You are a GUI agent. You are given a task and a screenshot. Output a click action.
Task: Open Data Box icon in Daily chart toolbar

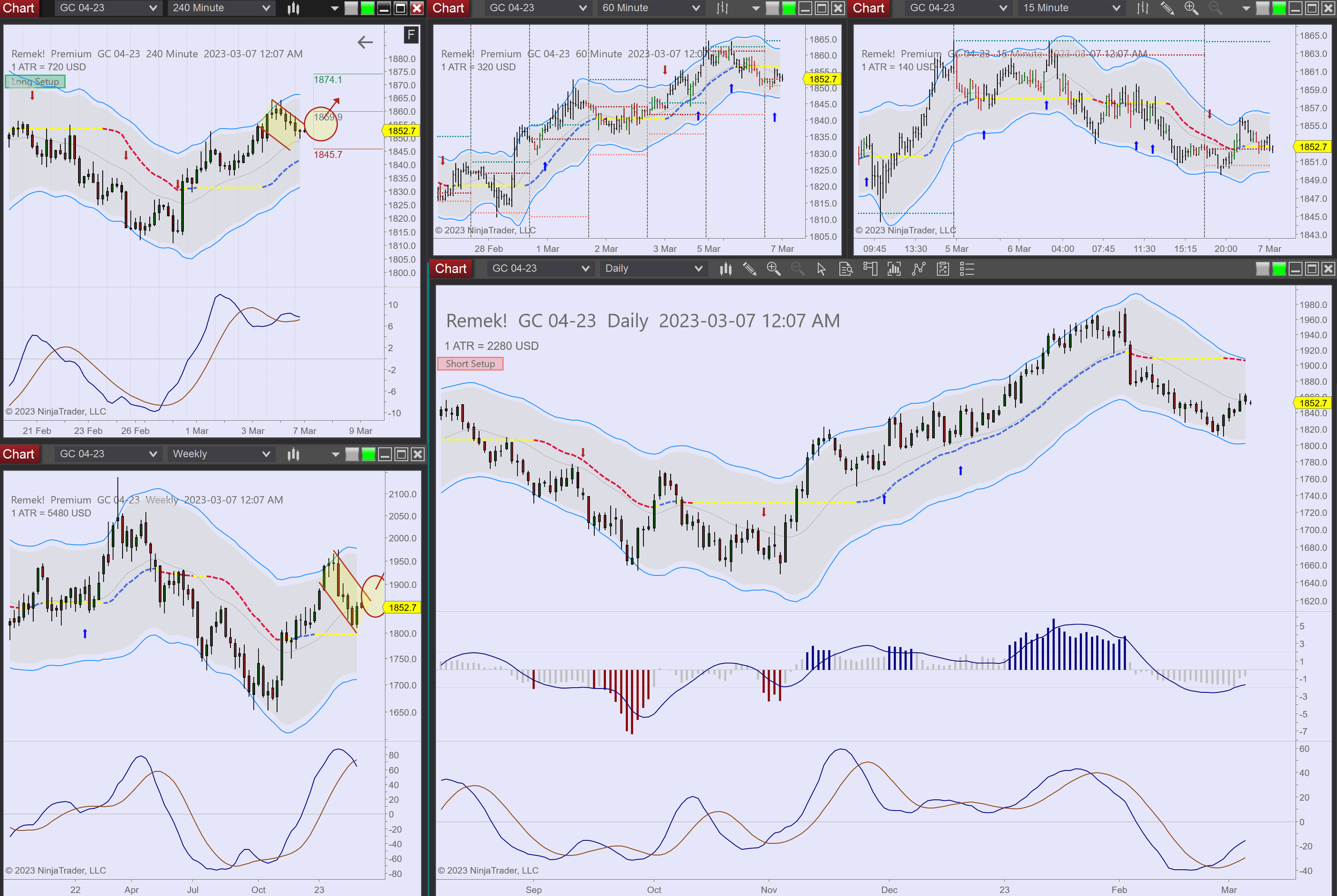coord(846,268)
